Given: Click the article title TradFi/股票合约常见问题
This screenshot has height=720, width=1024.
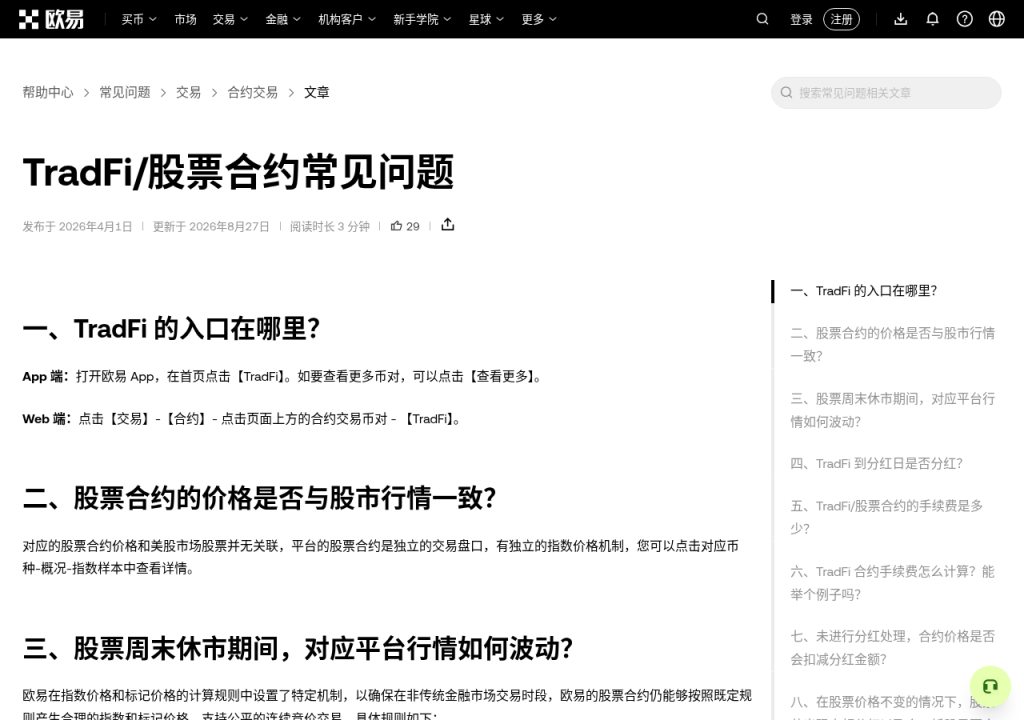Looking at the screenshot, I should [238, 172].
